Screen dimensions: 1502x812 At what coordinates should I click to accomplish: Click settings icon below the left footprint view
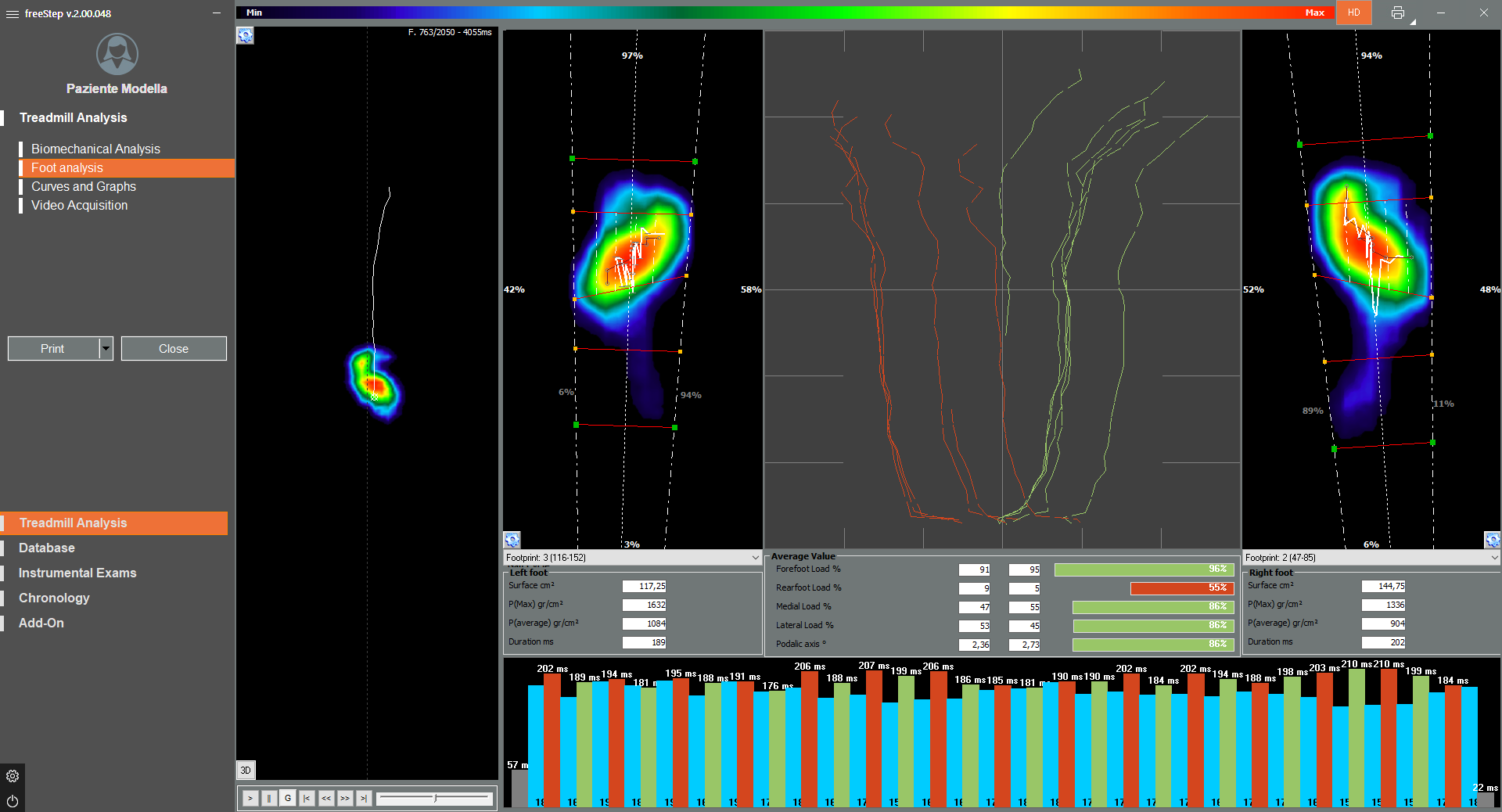pyautogui.click(x=512, y=540)
